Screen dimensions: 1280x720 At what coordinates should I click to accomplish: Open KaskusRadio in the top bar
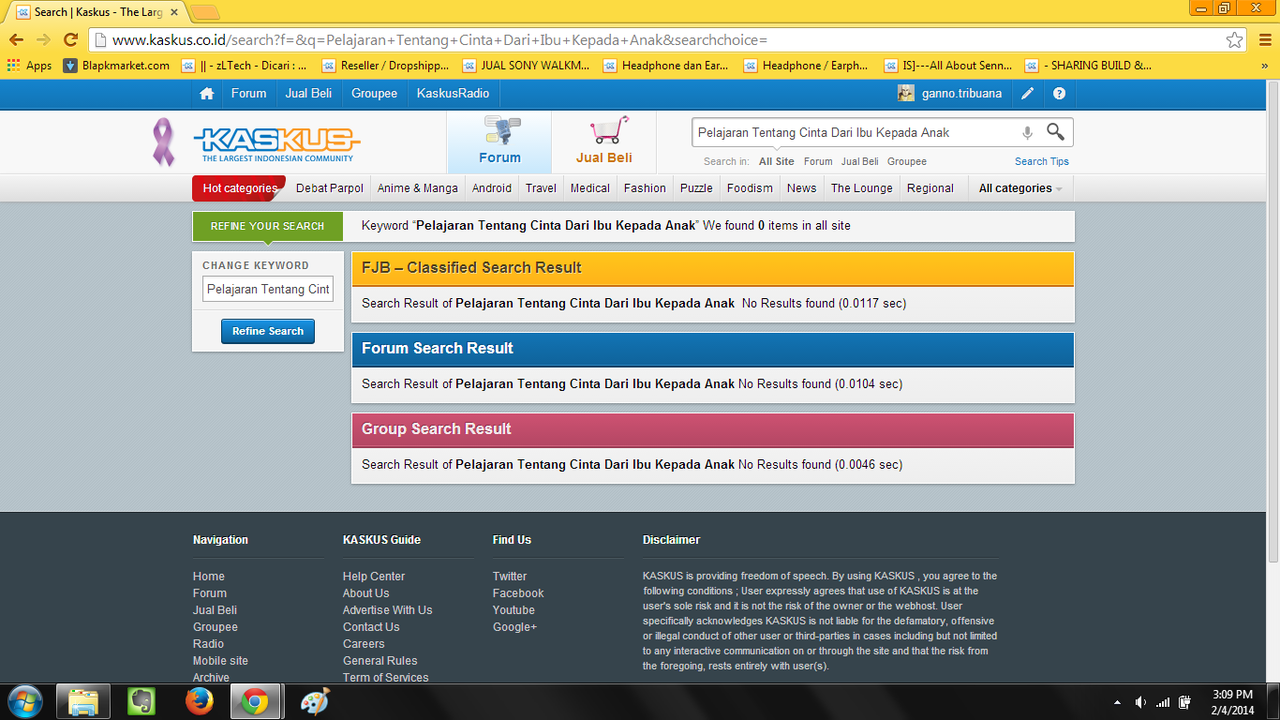coord(453,93)
